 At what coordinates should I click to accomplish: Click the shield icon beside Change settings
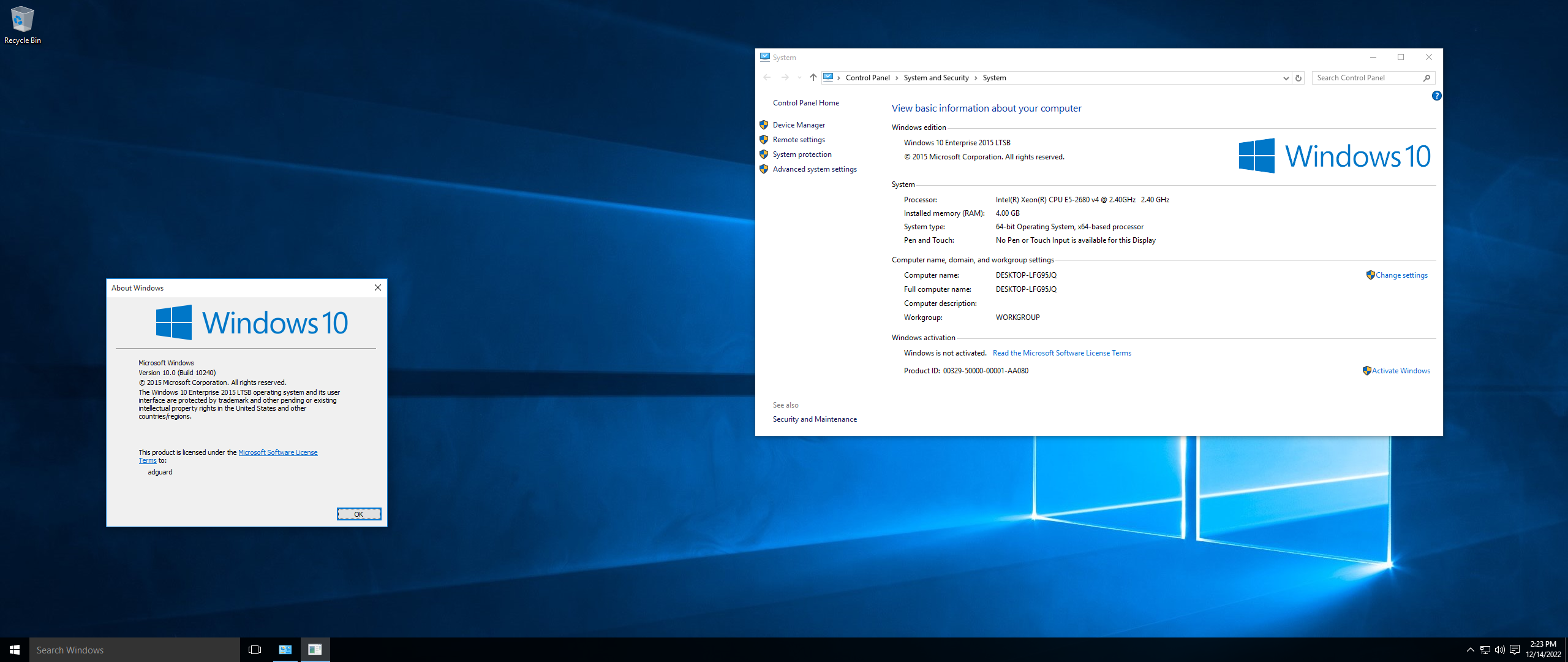click(1370, 275)
